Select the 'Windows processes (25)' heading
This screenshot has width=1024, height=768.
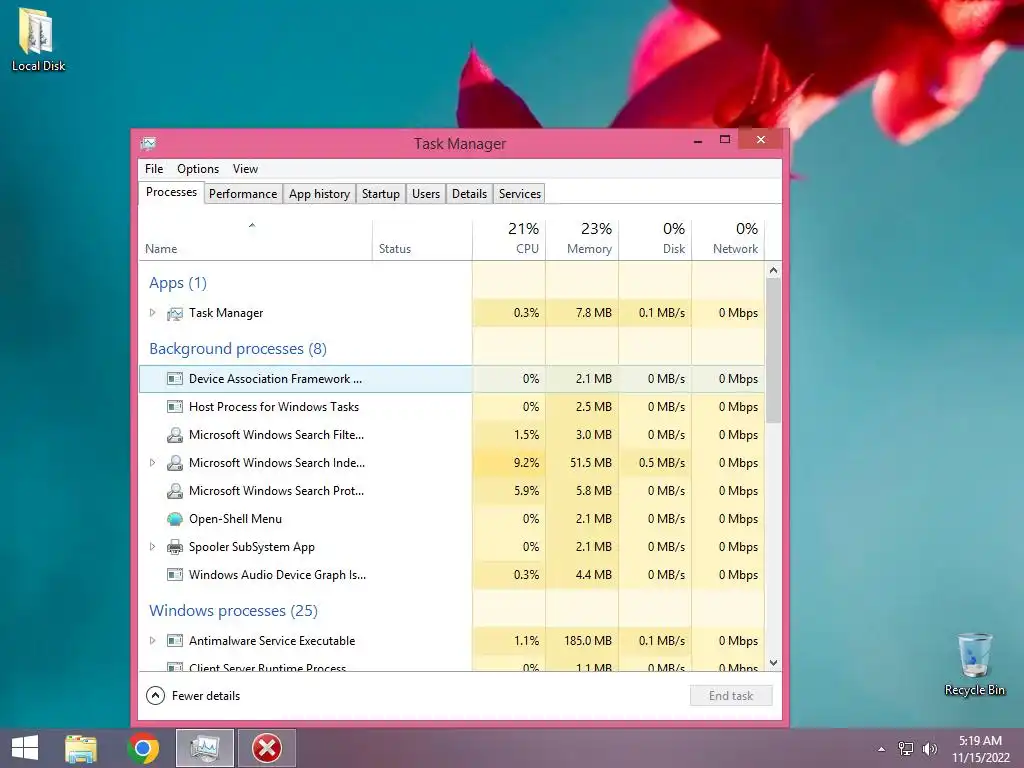233,611
